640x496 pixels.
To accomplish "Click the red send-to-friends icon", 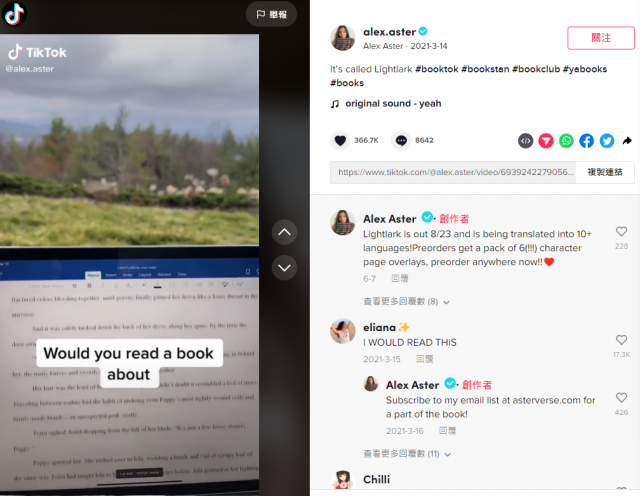I will coord(546,141).
